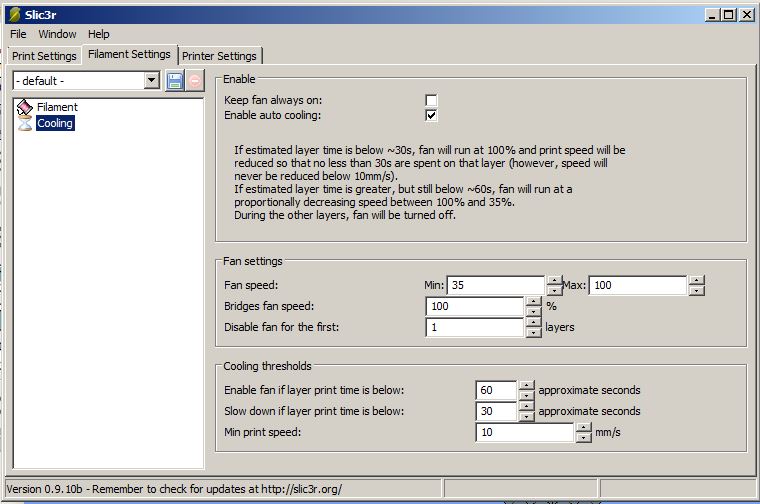Click the Filament spool icon in the tree
This screenshot has width=760, height=504.
click(24, 107)
